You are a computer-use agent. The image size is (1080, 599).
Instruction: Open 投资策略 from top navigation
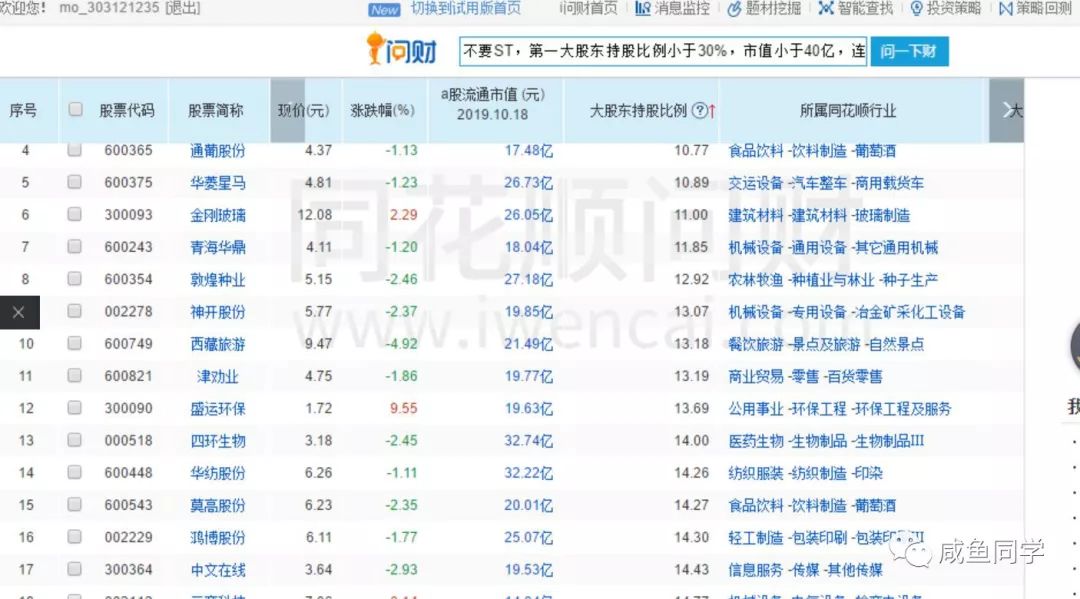[x=945, y=9]
